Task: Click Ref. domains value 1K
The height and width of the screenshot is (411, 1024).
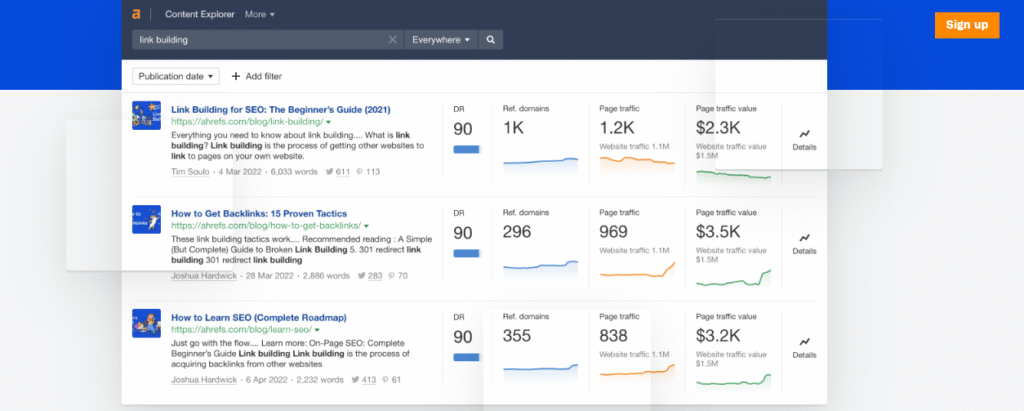Action: tap(513, 129)
